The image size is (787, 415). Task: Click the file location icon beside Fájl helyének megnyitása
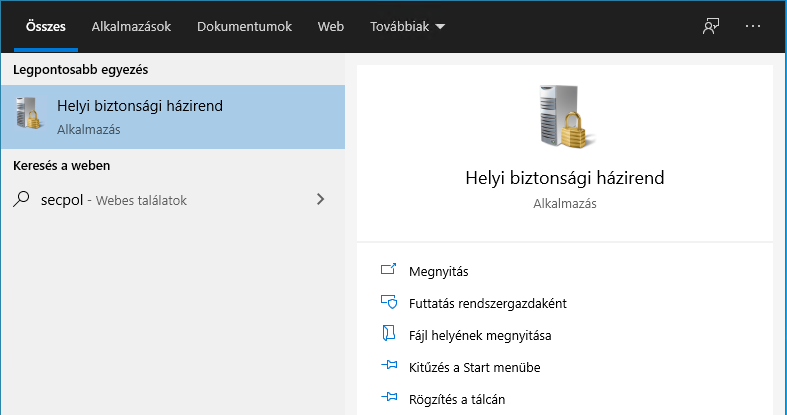tap(390, 335)
